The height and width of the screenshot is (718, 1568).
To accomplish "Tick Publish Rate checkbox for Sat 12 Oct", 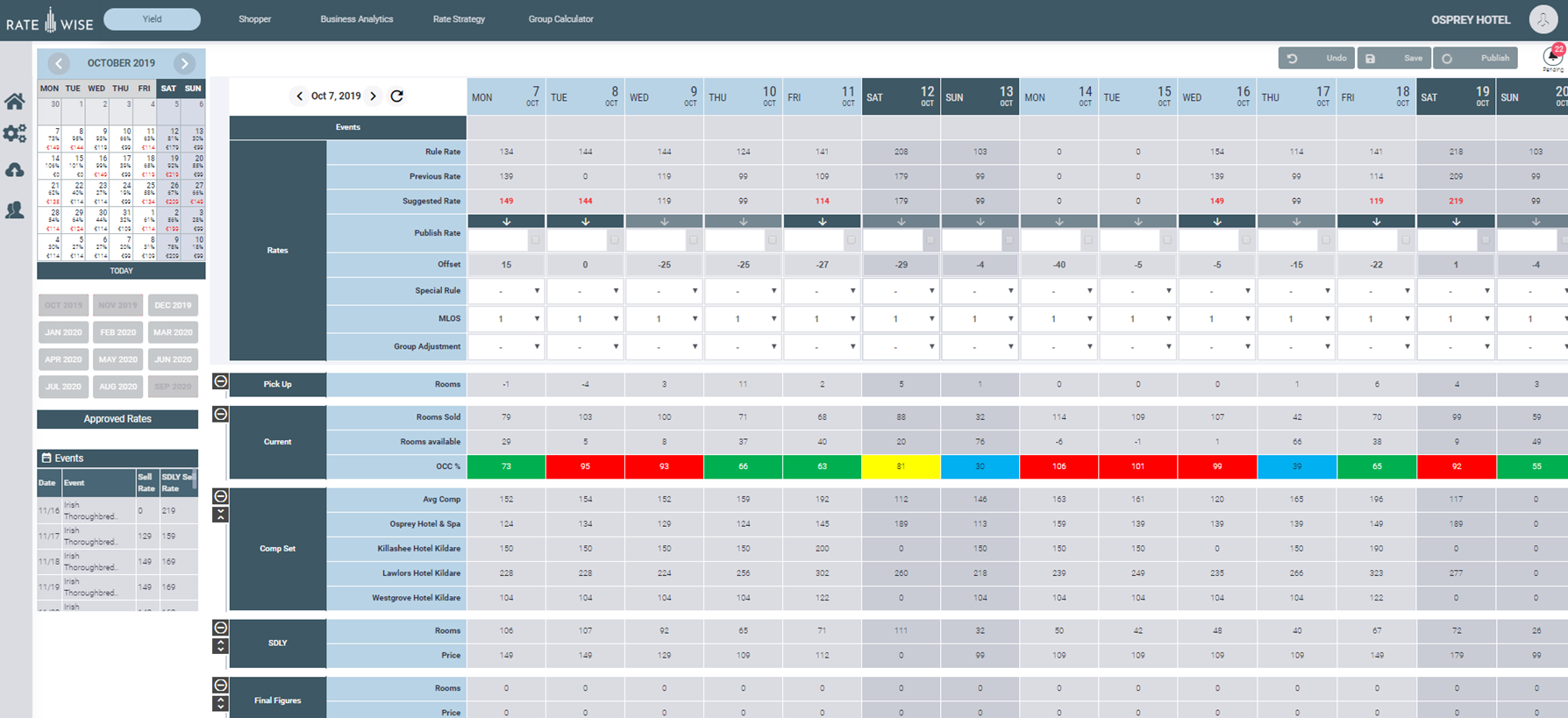I will (x=930, y=239).
